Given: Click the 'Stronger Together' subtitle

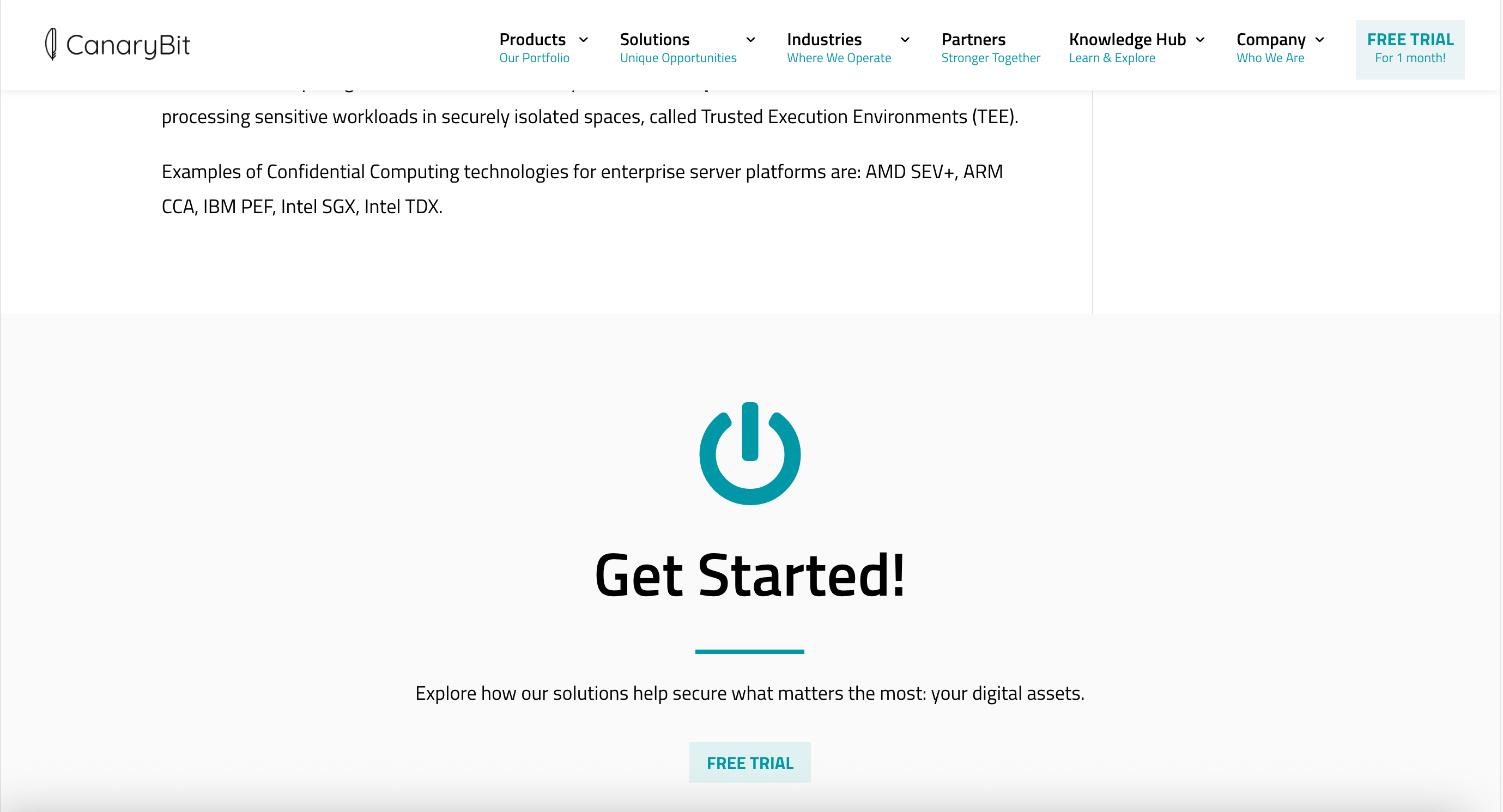Looking at the screenshot, I should (x=990, y=58).
